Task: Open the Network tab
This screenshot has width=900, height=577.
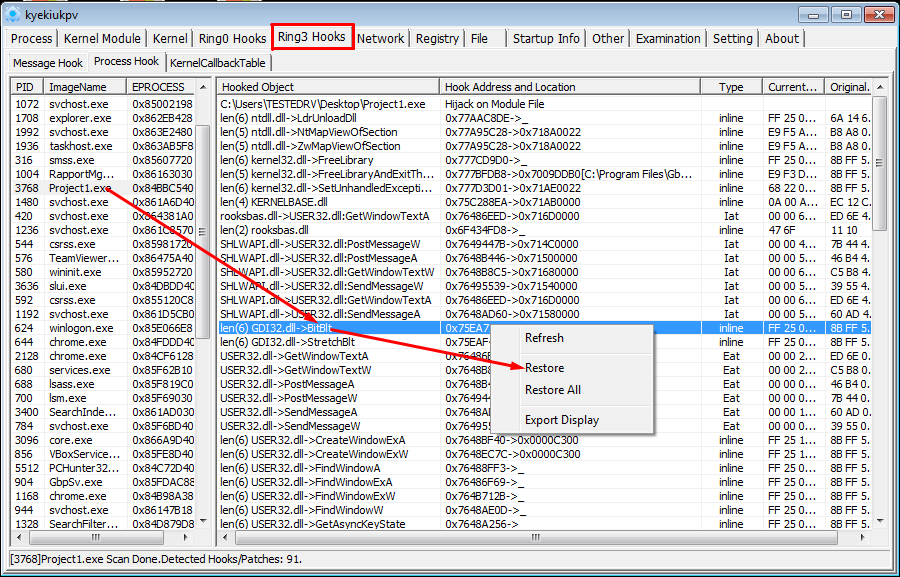Action: point(381,39)
